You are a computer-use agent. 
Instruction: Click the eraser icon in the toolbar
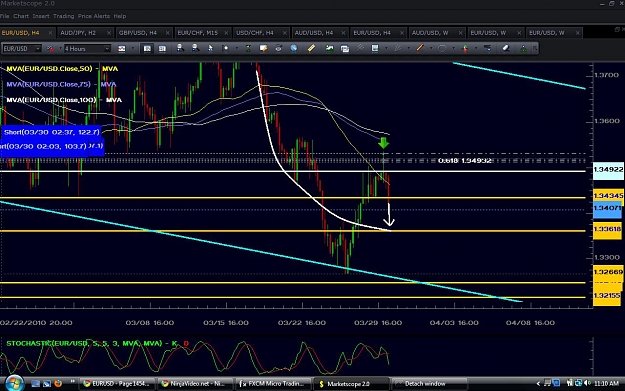coord(506,48)
